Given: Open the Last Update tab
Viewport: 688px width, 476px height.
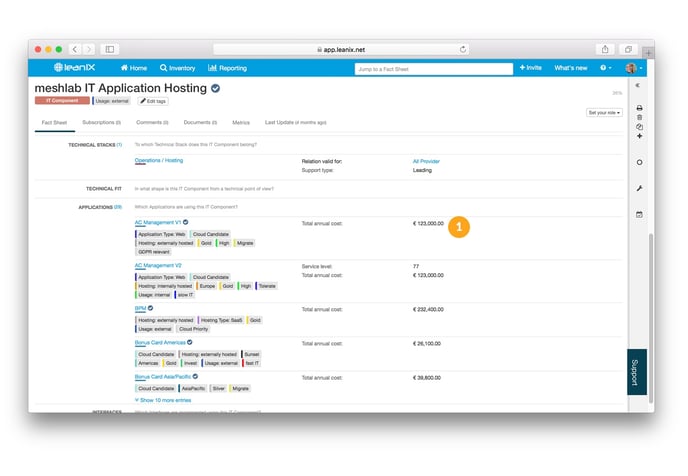Looking at the screenshot, I should click(296, 122).
